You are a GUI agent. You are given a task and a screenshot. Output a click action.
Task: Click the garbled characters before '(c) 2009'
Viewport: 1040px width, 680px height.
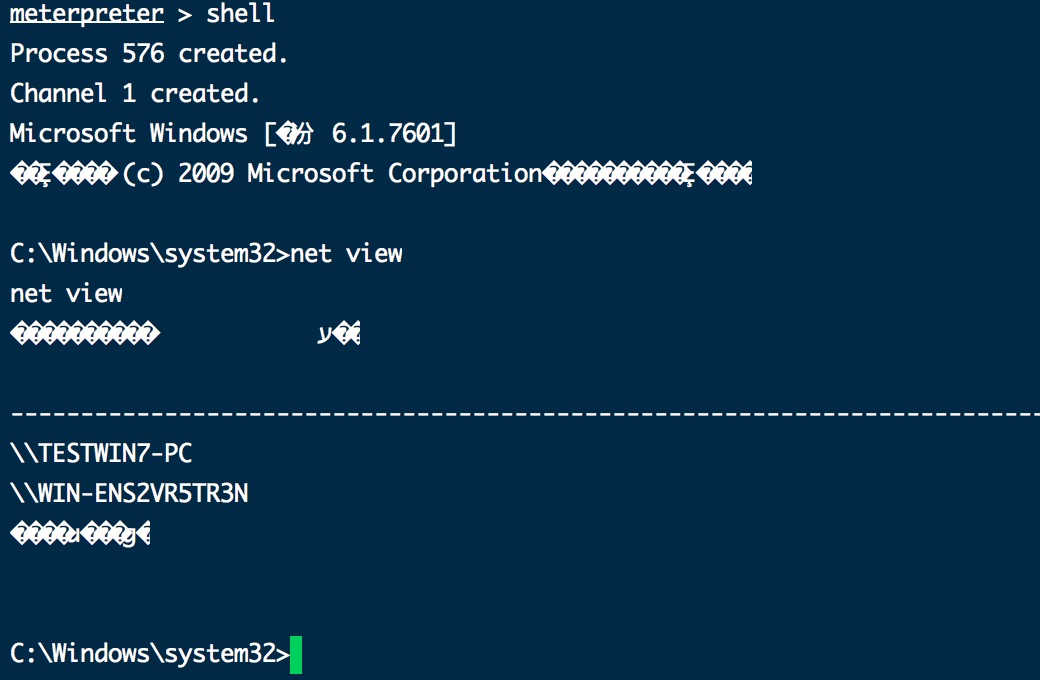[64, 174]
